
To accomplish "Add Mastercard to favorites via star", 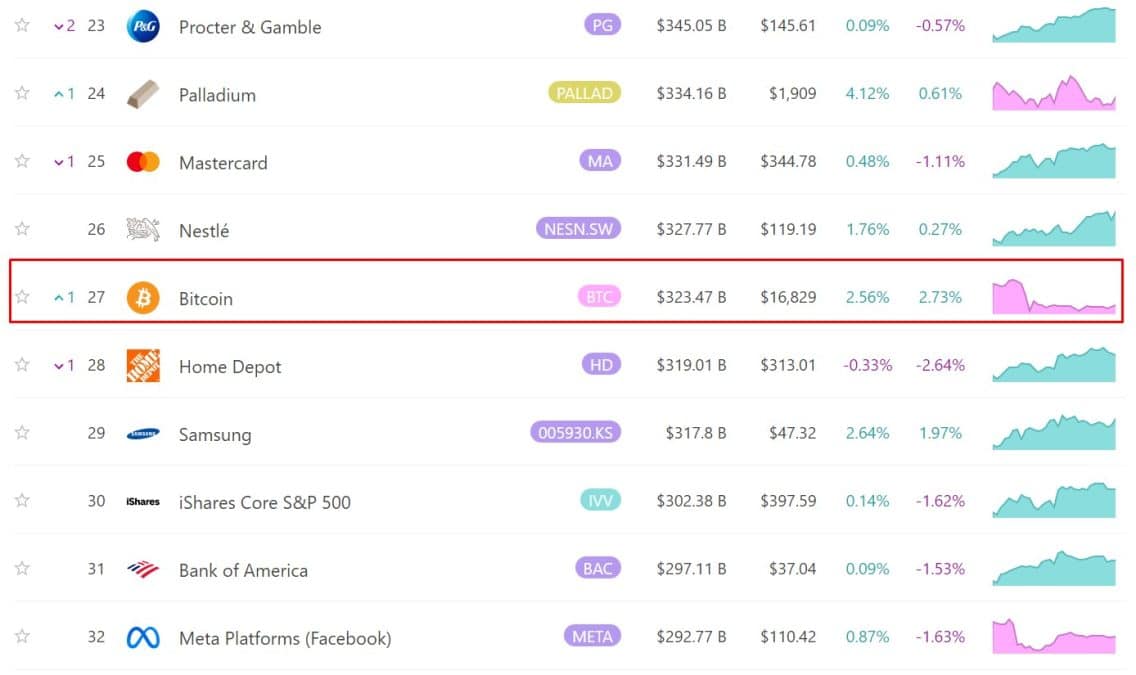I will click(22, 161).
